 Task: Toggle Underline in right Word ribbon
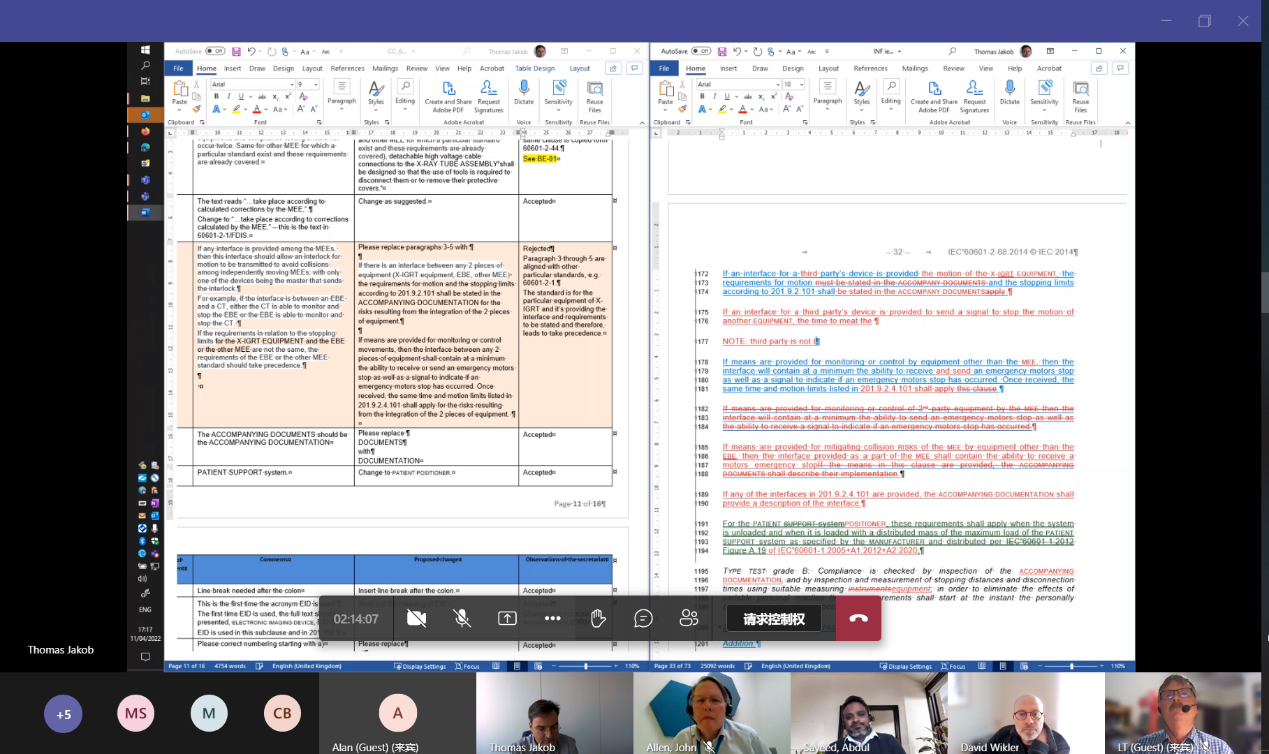coord(727,97)
